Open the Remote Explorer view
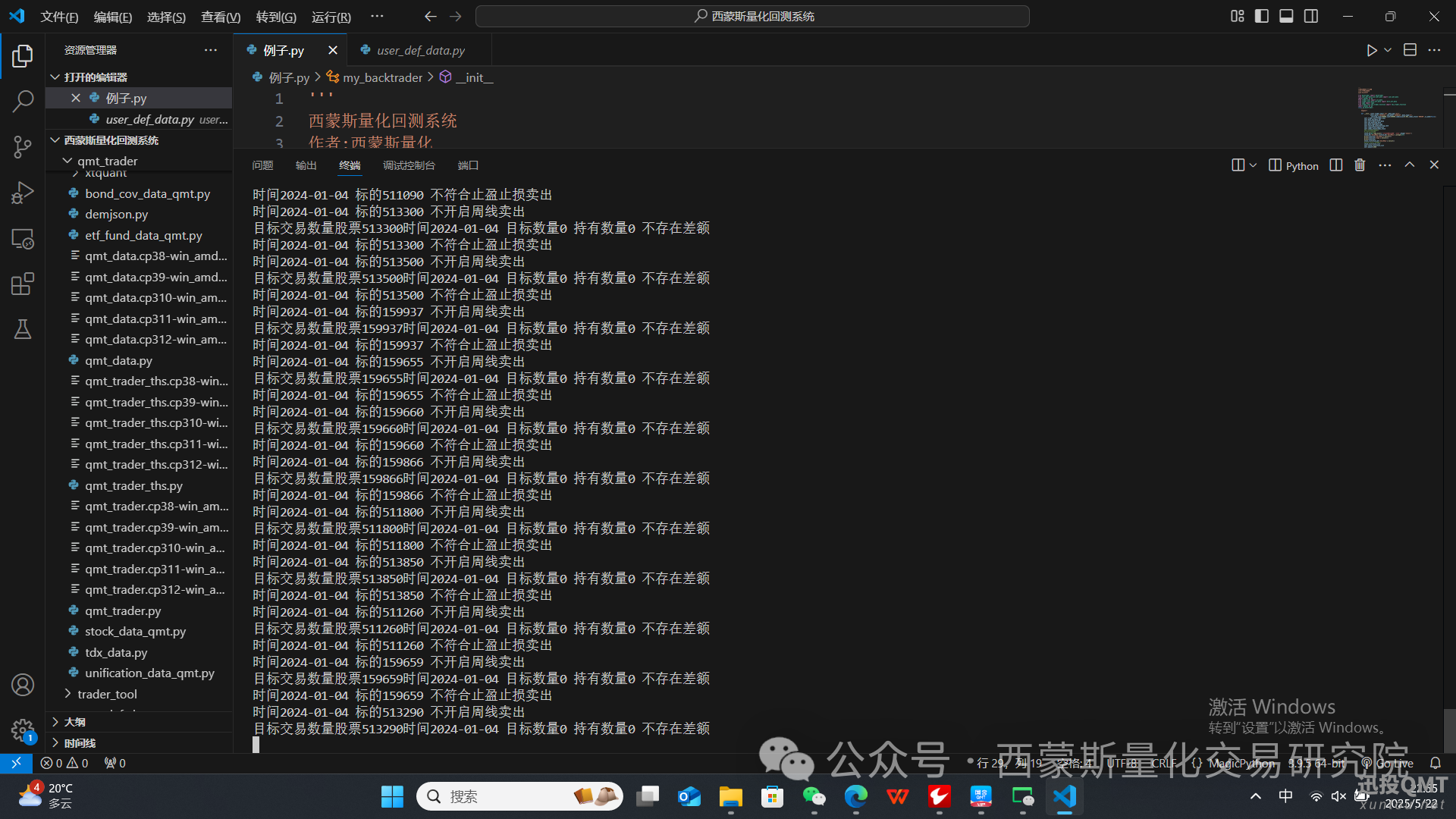Viewport: 1456px width, 819px height. pyautogui.click(x=23, y=238)
